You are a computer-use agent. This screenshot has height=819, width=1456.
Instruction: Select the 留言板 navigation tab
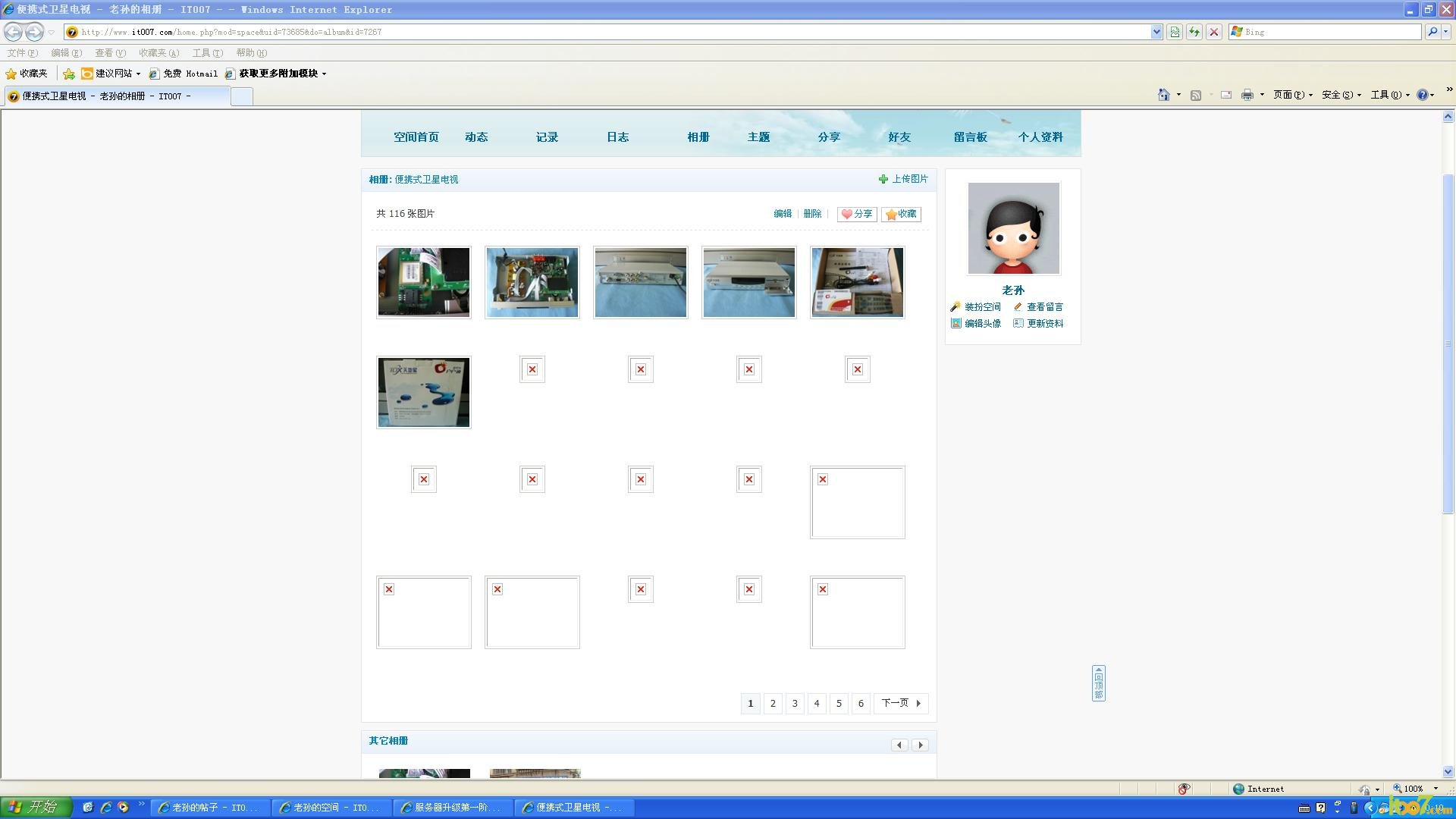[x=970, y=137]
